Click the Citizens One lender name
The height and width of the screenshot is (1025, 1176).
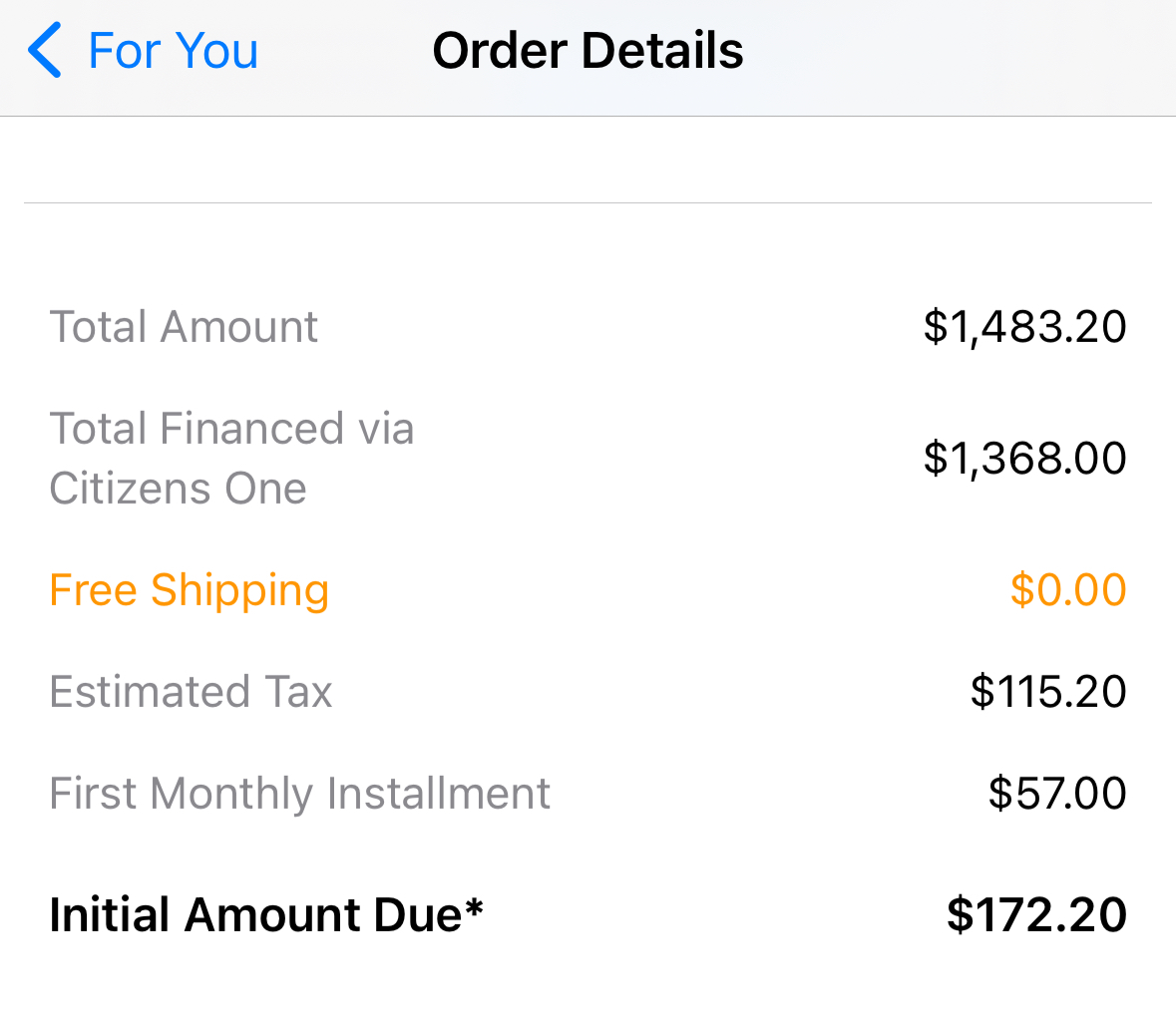(x=178, y=489)
